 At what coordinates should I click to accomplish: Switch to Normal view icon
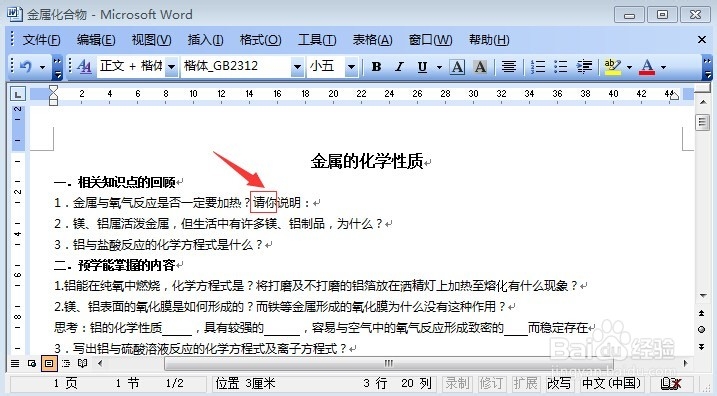15,364
